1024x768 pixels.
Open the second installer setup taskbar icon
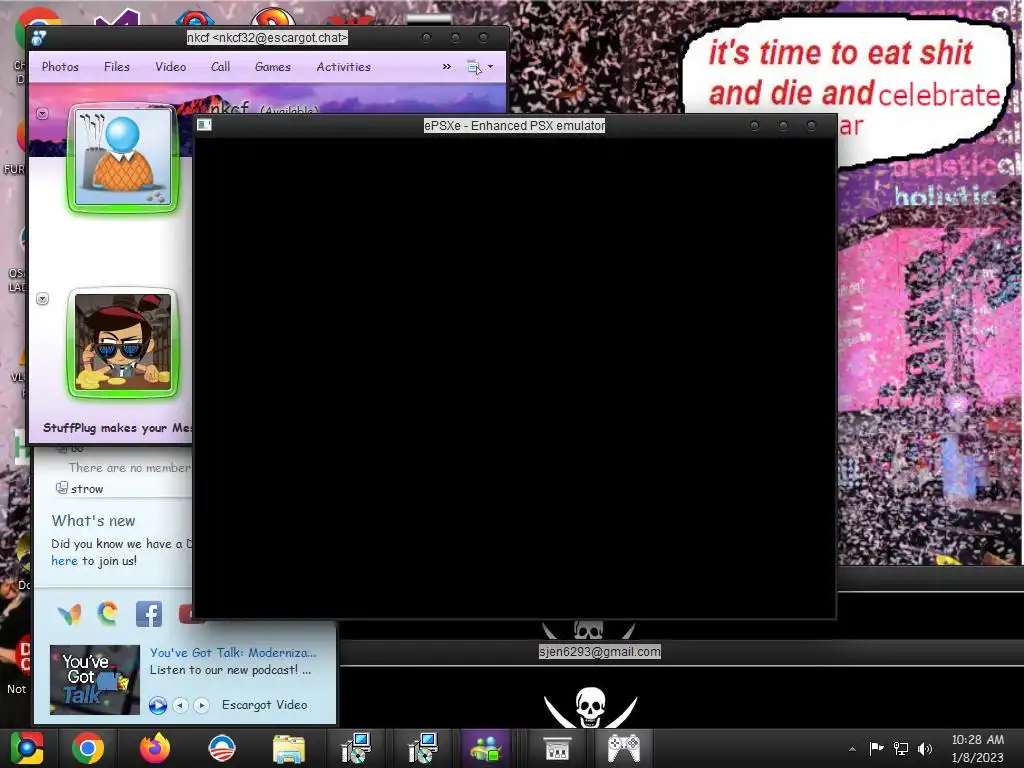click(x=423, y=748)
